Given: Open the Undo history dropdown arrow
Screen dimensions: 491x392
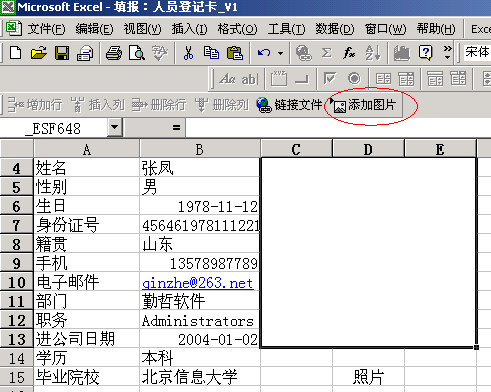Looking at the screenshot, I should (280, 53).
